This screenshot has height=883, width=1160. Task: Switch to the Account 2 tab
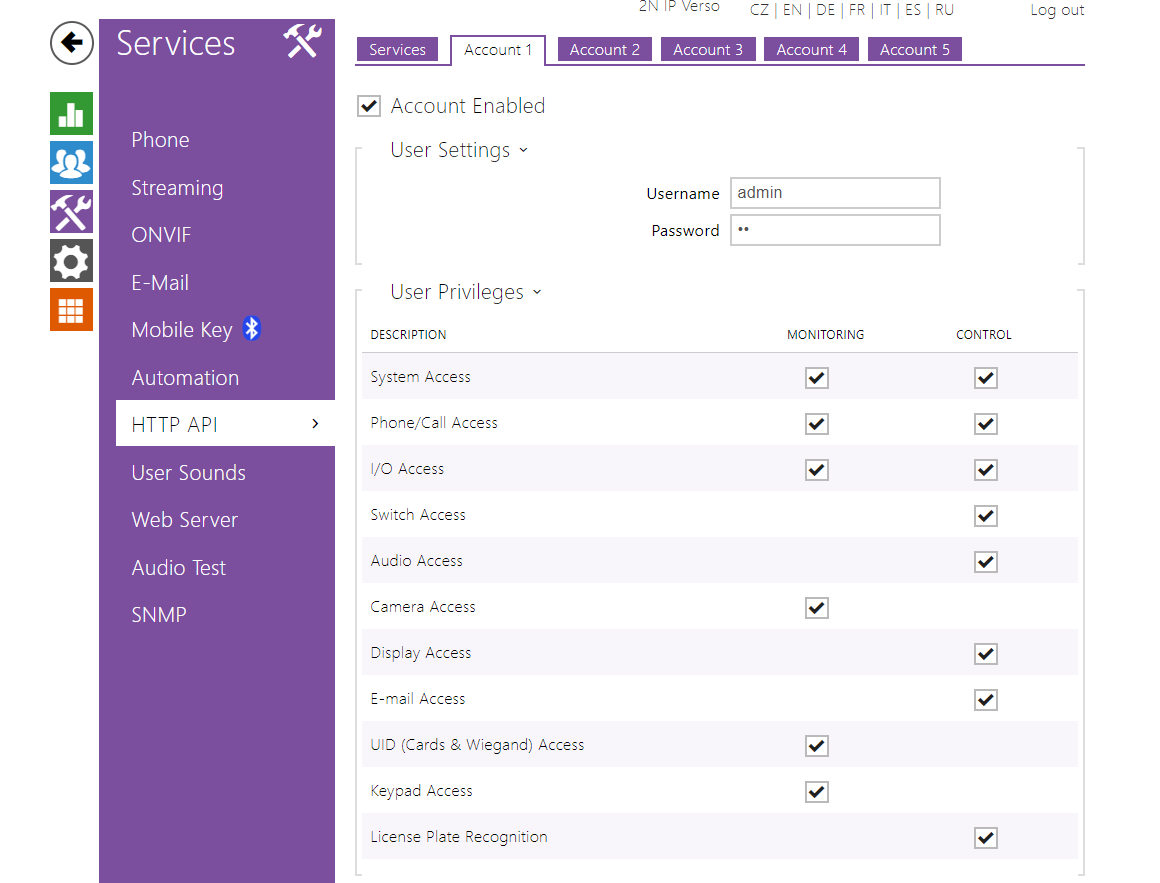click(x=604, y=50)
